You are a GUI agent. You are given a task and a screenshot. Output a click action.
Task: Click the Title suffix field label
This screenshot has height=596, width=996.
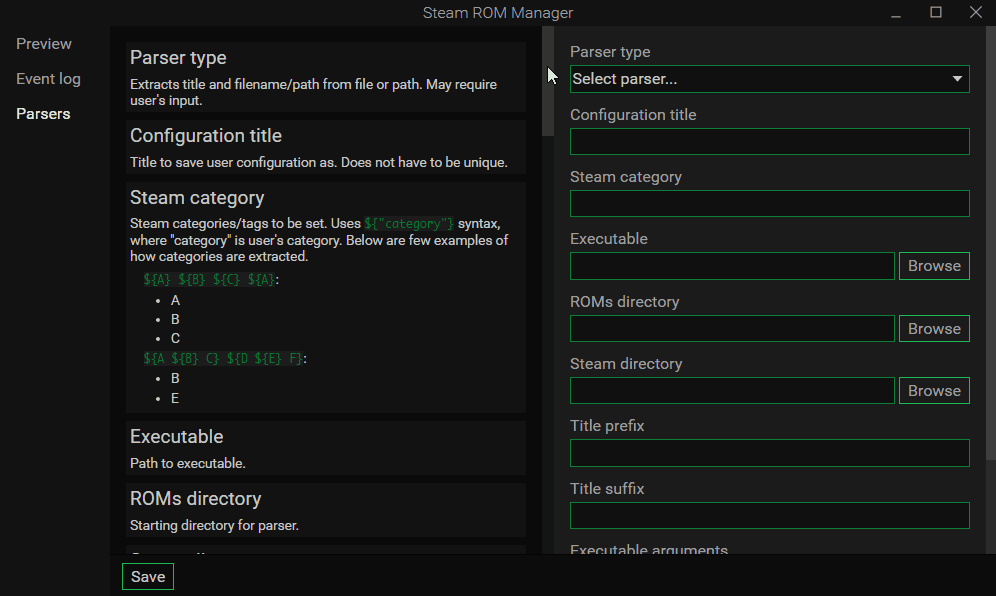click(607, 489)
